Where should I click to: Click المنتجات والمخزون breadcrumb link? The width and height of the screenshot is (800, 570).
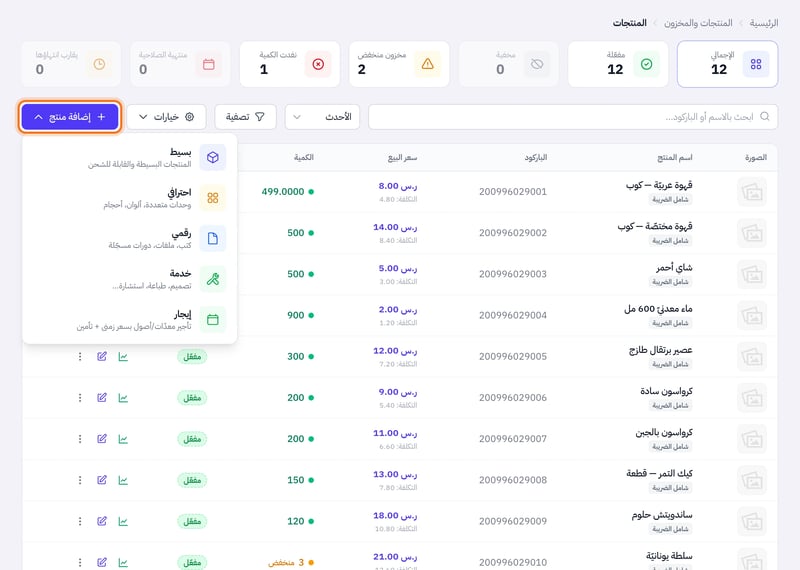(698, 23)
